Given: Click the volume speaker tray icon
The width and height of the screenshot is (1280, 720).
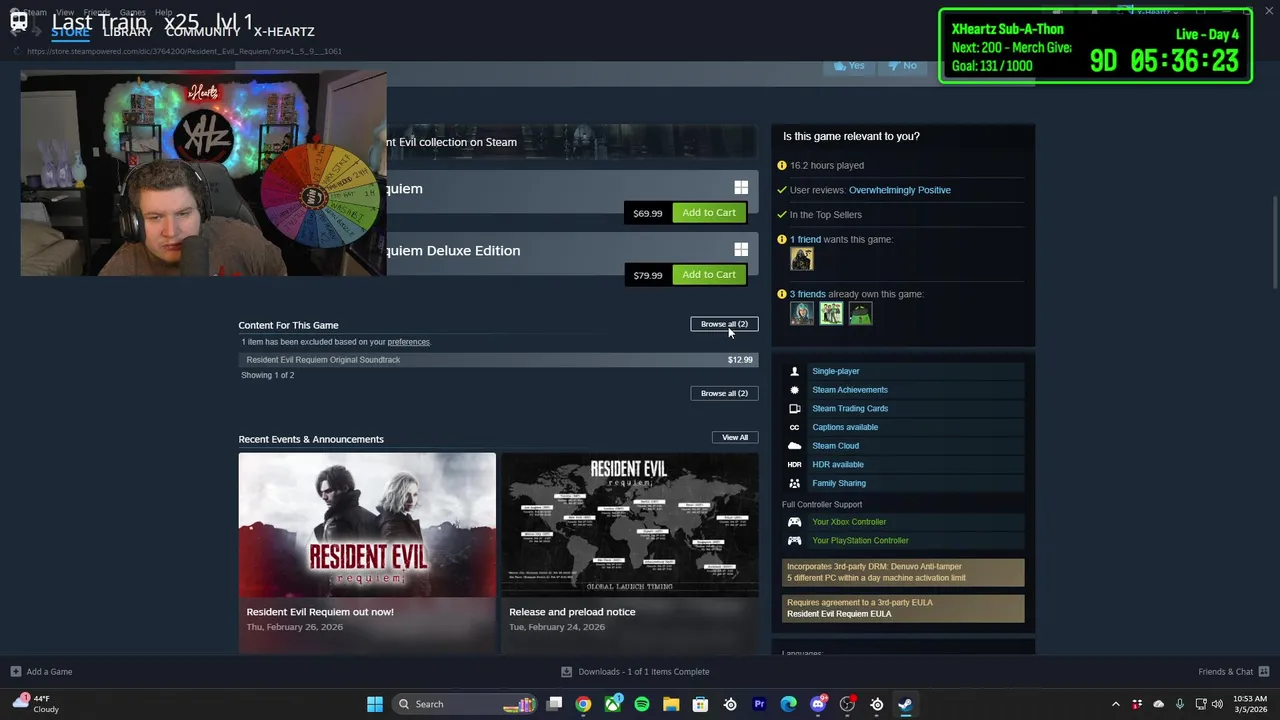Looking at the screenshot, I should (1217, 704).
